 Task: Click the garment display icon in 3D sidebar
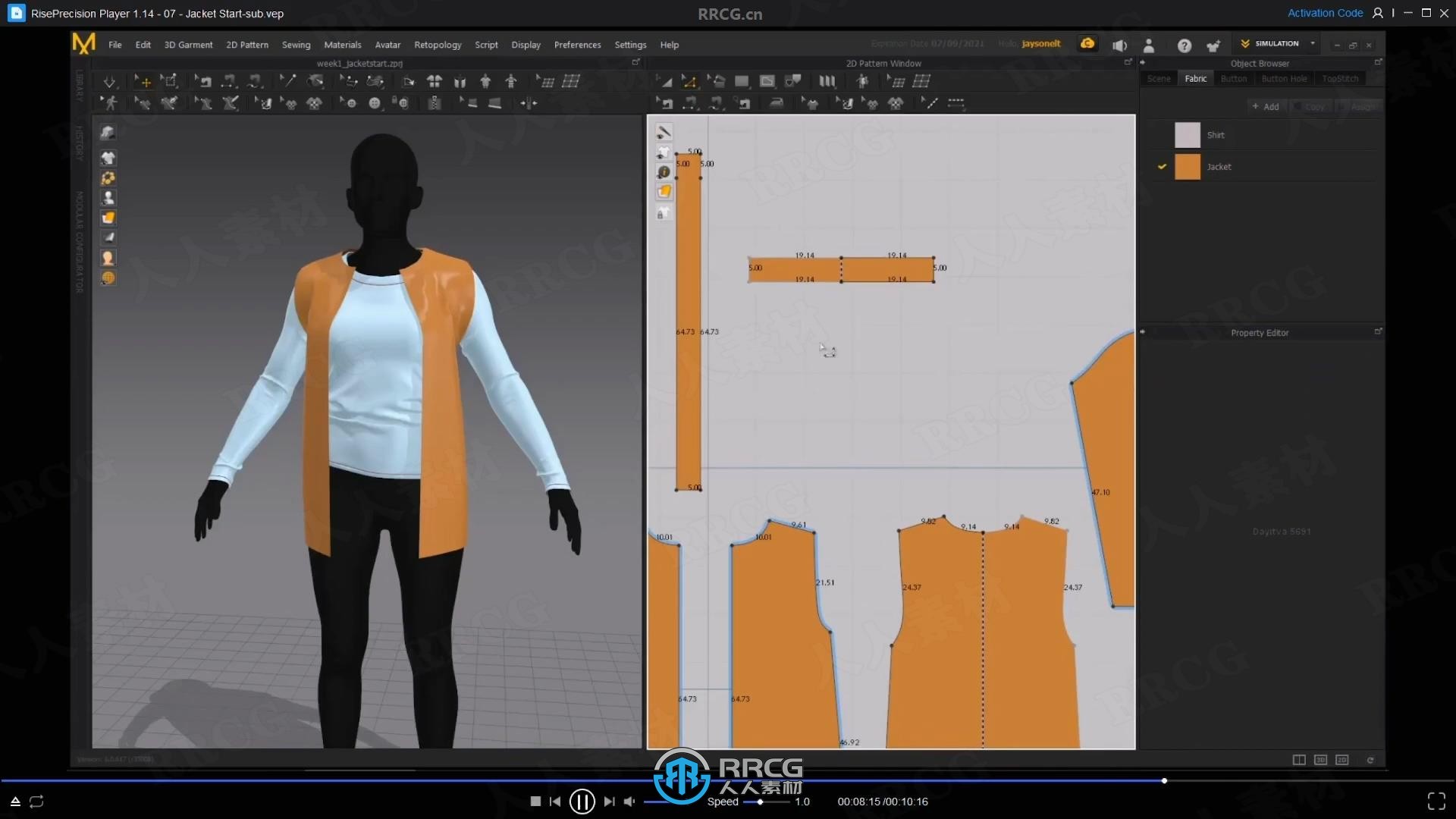tap(108, 158)
